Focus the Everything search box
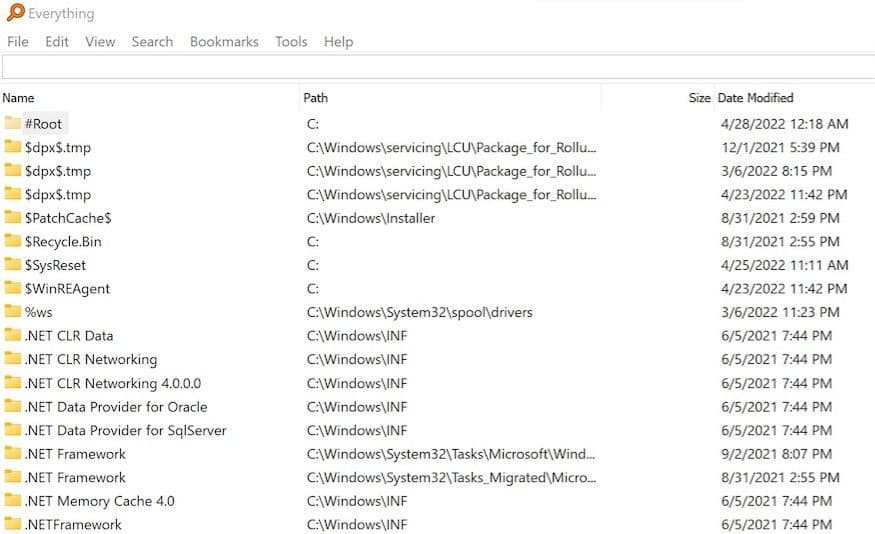This screenshot has height=534, width=875. click(439, 68)
